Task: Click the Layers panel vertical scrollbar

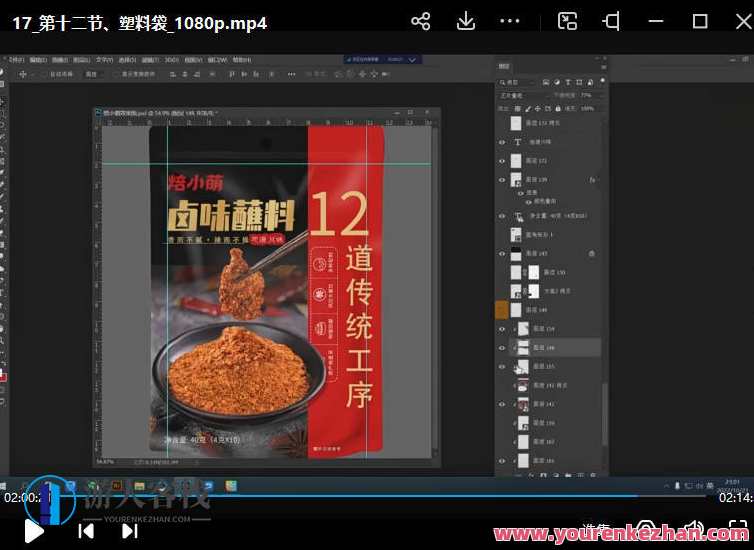Action: coord(604,413)
